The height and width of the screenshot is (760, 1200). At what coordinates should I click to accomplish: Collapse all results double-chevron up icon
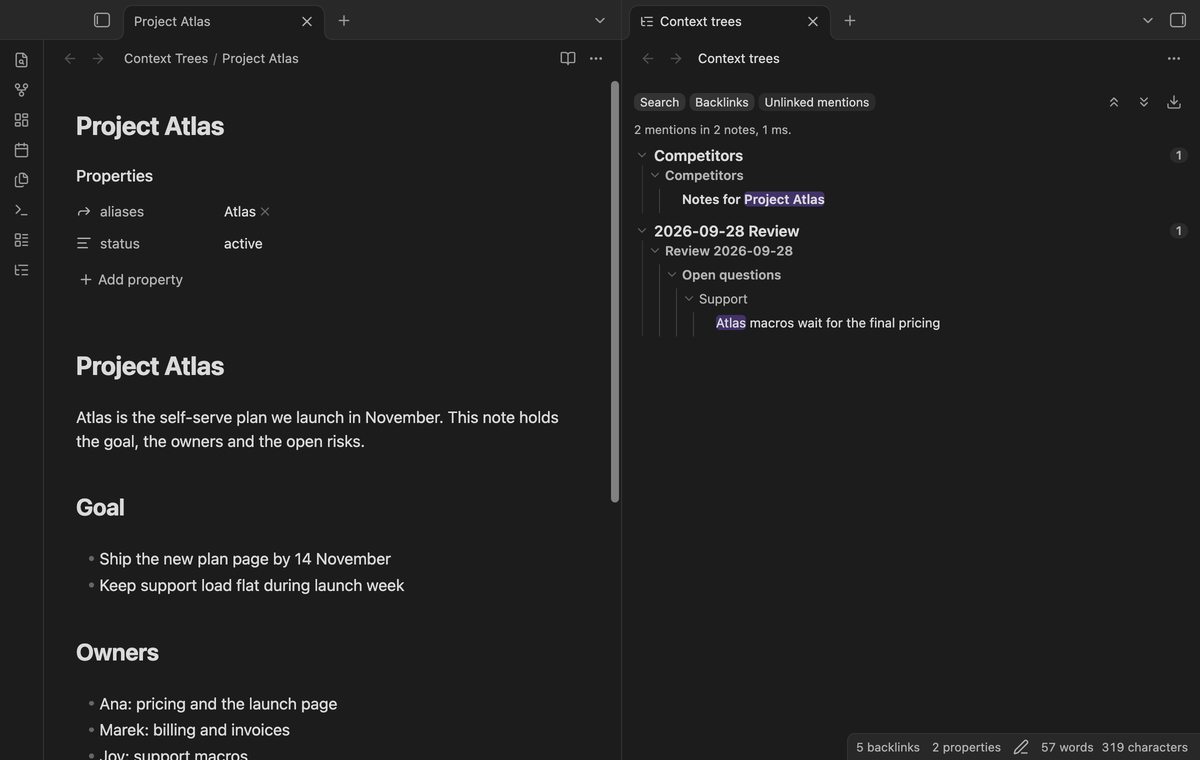(x=1114, y=102)
